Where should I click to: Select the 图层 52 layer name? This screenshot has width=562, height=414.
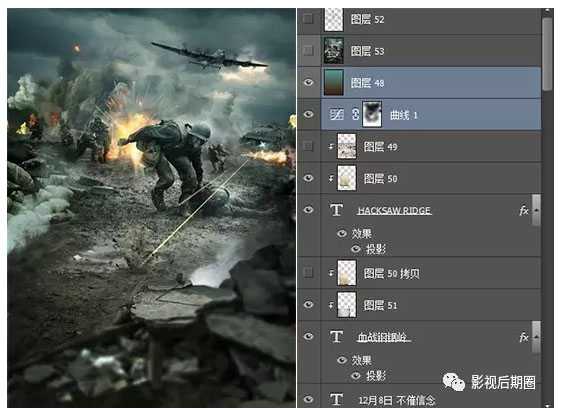(367, 19)
